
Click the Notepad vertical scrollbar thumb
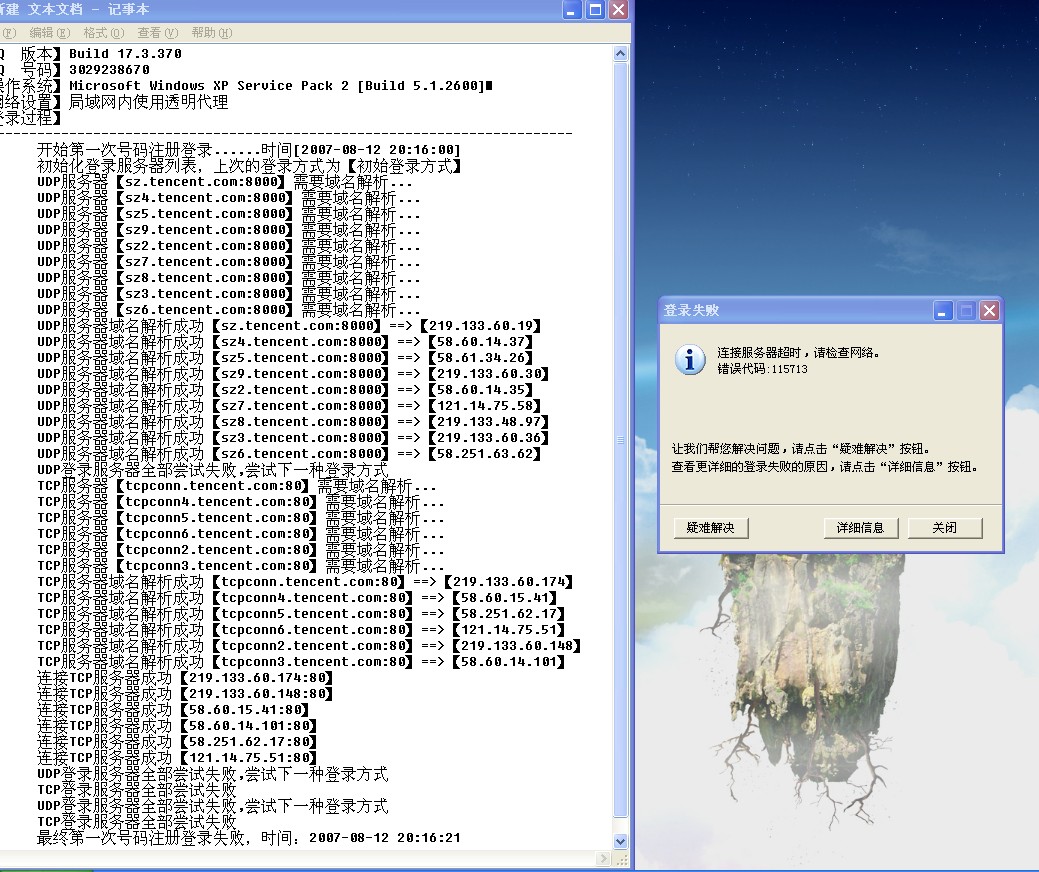click(620, 439)
